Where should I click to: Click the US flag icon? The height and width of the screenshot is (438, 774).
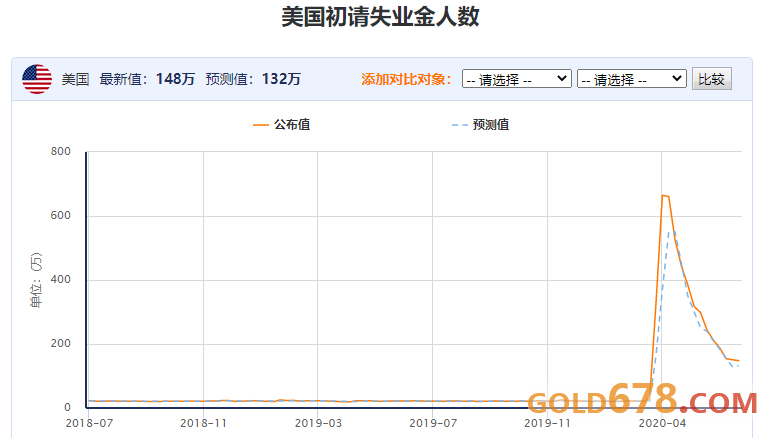tap(37, 79)
